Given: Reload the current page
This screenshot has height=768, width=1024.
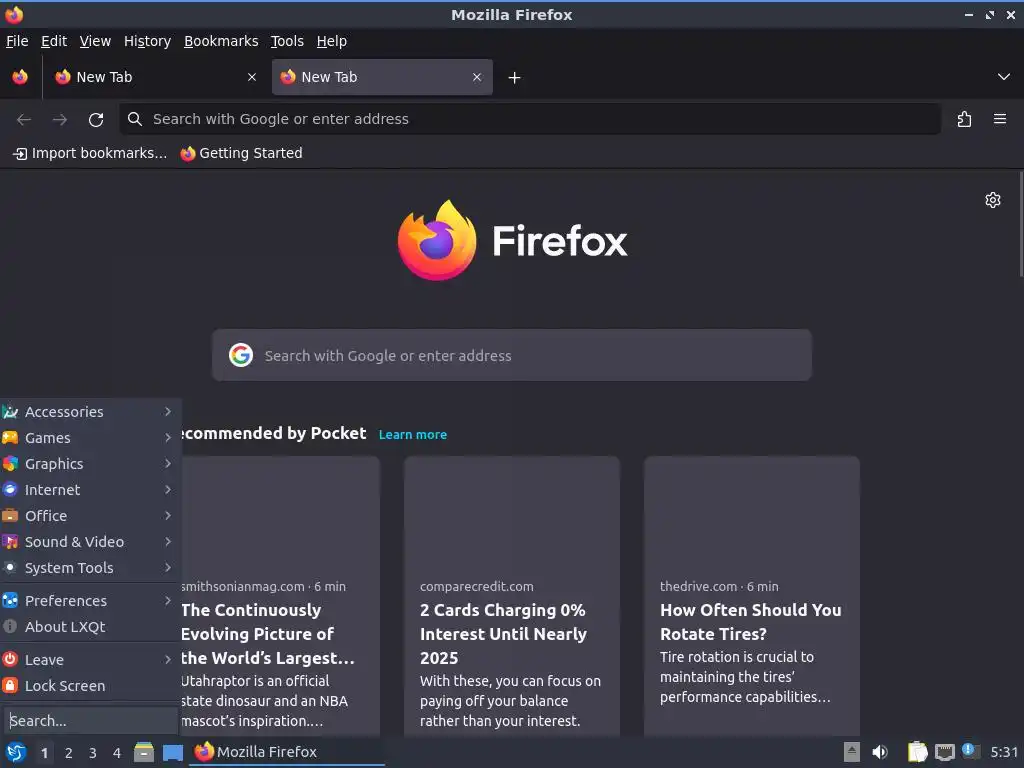Looking at the screenshot, I should (96, 120).
